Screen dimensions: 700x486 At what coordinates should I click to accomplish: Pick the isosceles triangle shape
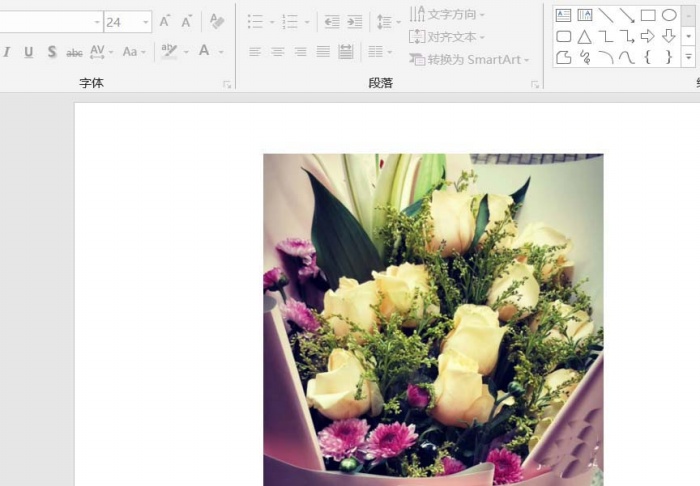(x=584, y=37)
